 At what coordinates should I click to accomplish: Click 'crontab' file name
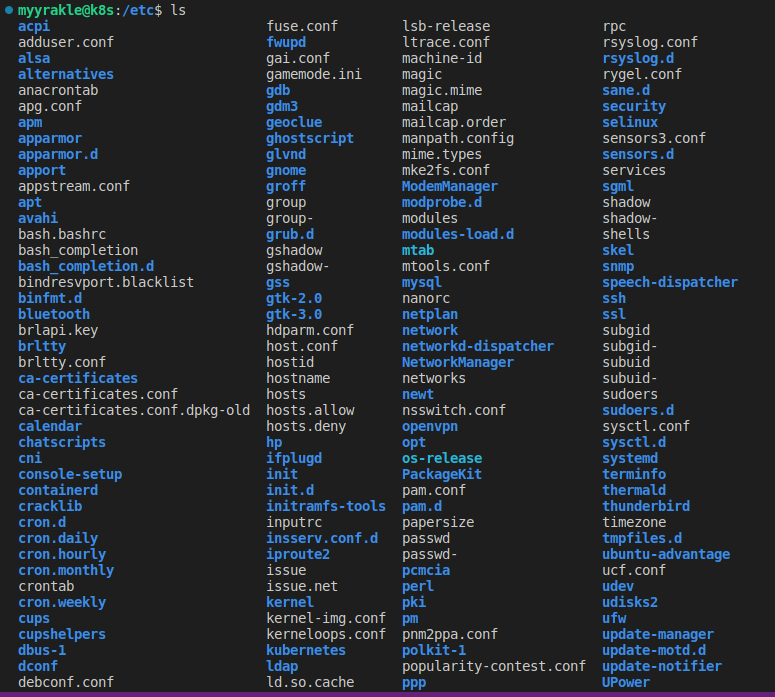(x=46, y=586)
